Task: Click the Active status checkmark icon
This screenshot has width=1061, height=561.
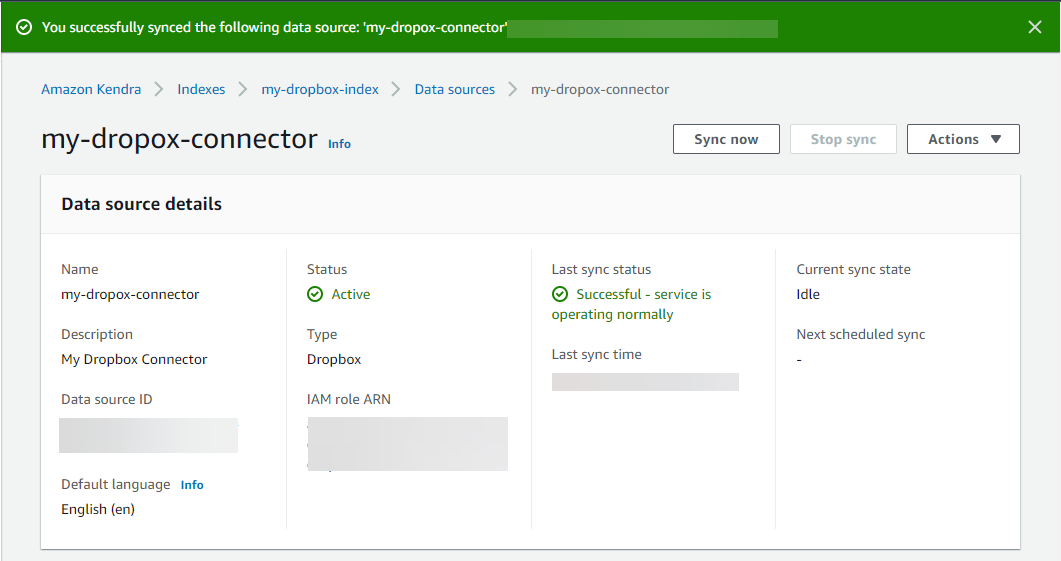Action: [315, 294]
